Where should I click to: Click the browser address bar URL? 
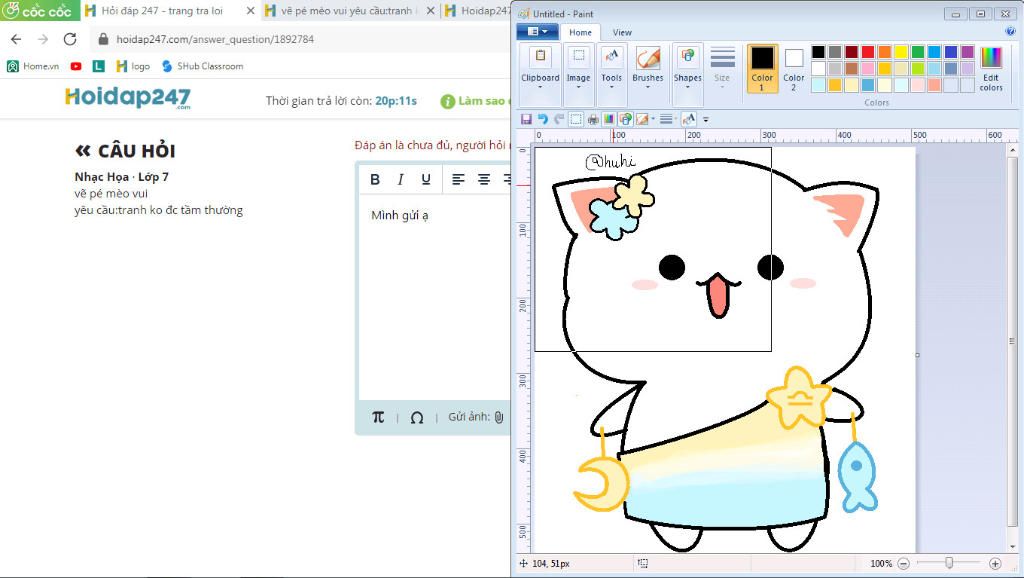(x=215, y=39)
